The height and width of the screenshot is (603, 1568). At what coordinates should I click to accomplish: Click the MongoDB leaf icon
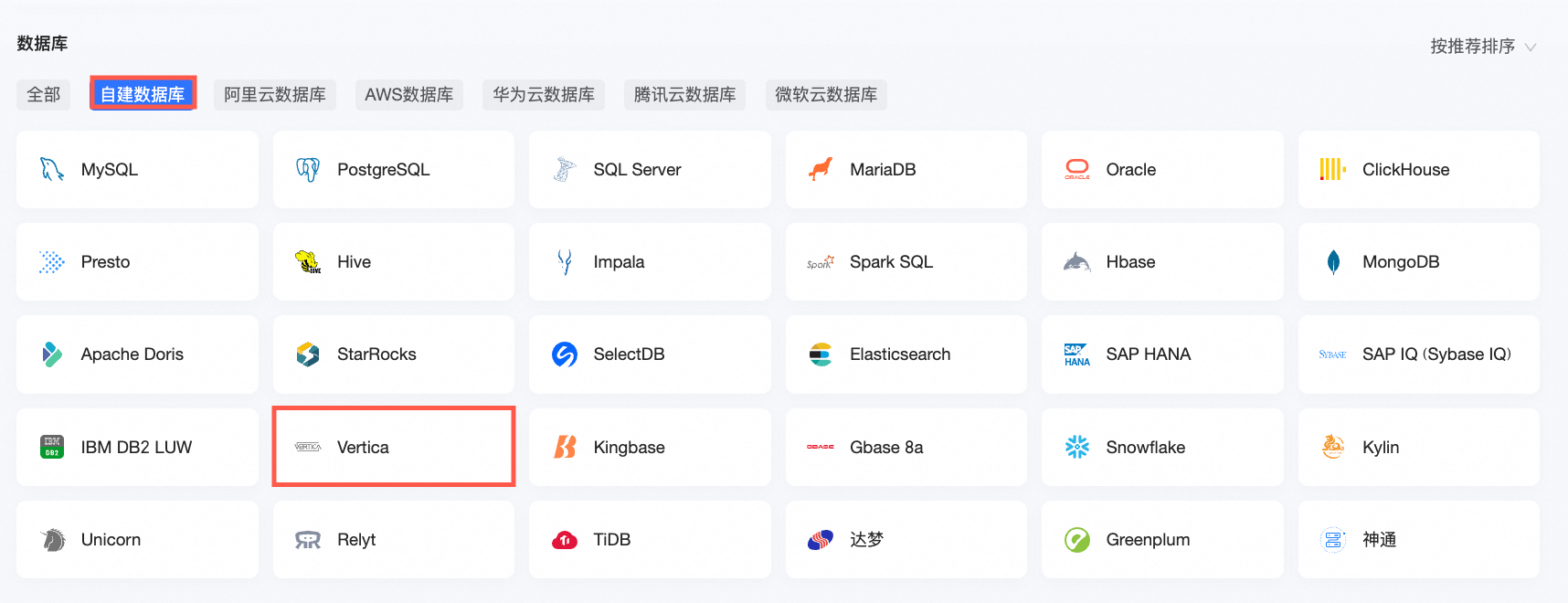[1333, 262]
